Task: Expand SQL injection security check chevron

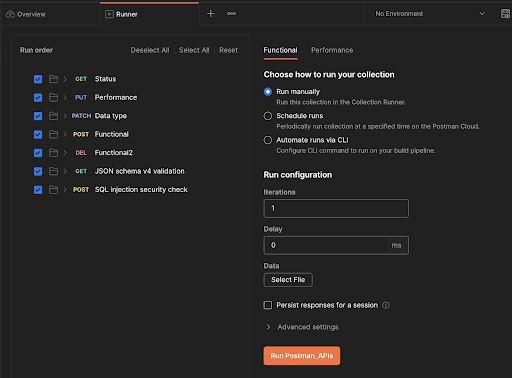Action: [65, 190]
